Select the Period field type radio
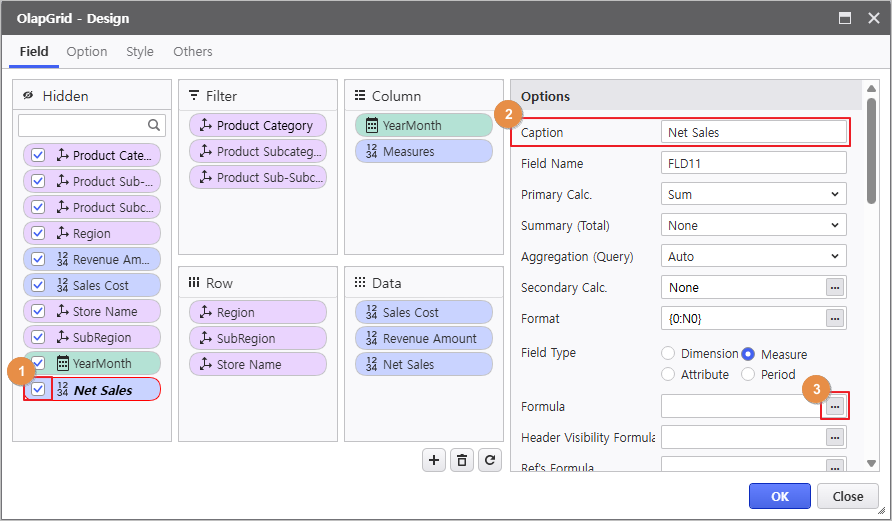Viewport: 892px width, 521px height. [748, 375]
